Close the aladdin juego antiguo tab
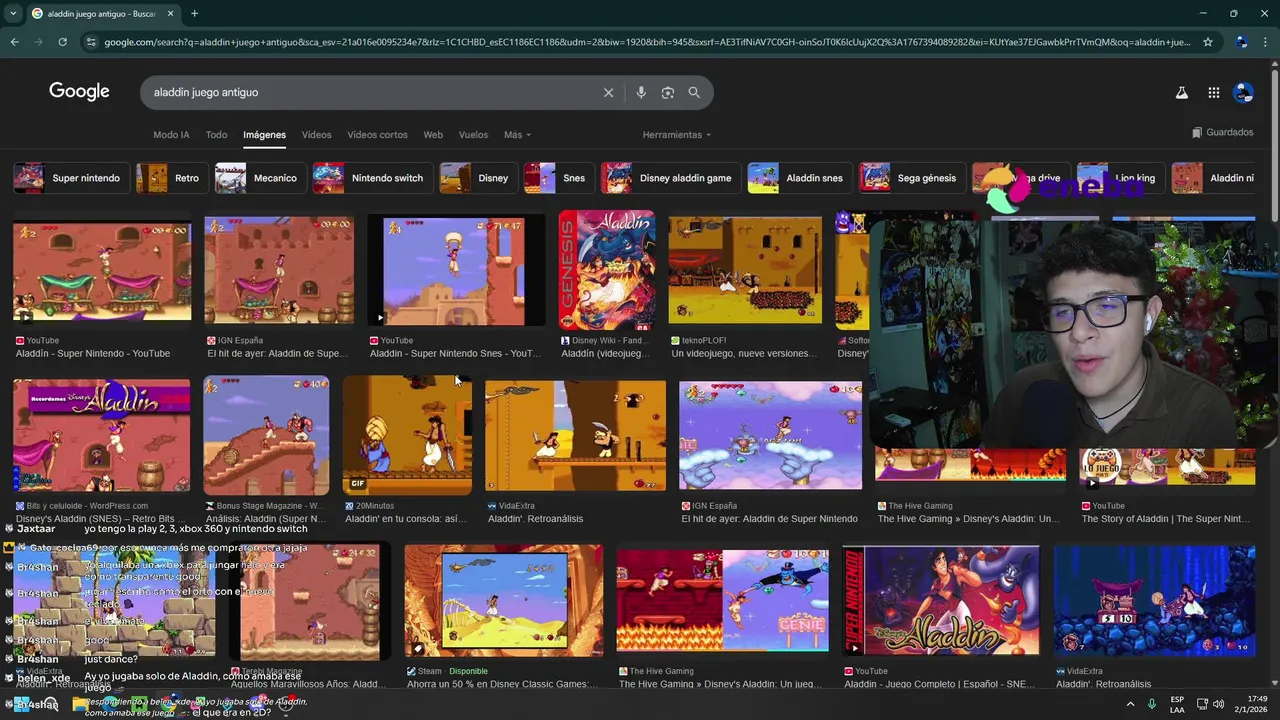The width and height of the screenshot is (1280, 720). [x=170, y=14]
